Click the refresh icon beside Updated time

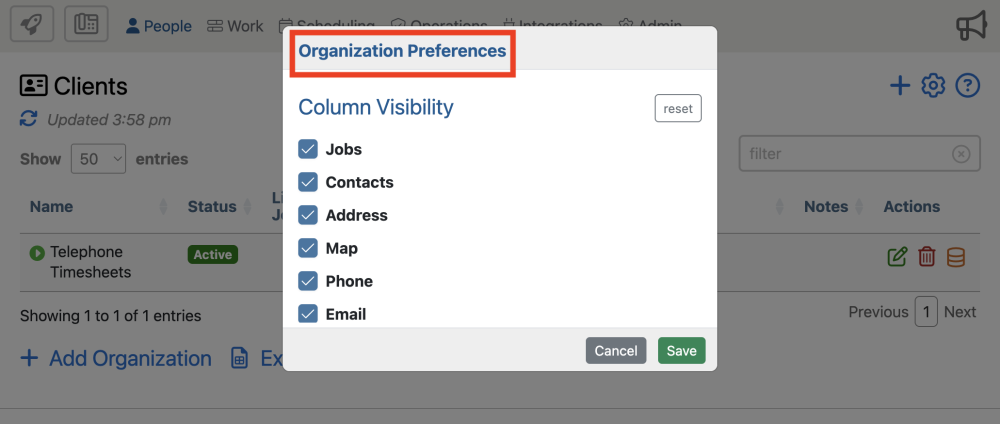(x=29, y=119)
